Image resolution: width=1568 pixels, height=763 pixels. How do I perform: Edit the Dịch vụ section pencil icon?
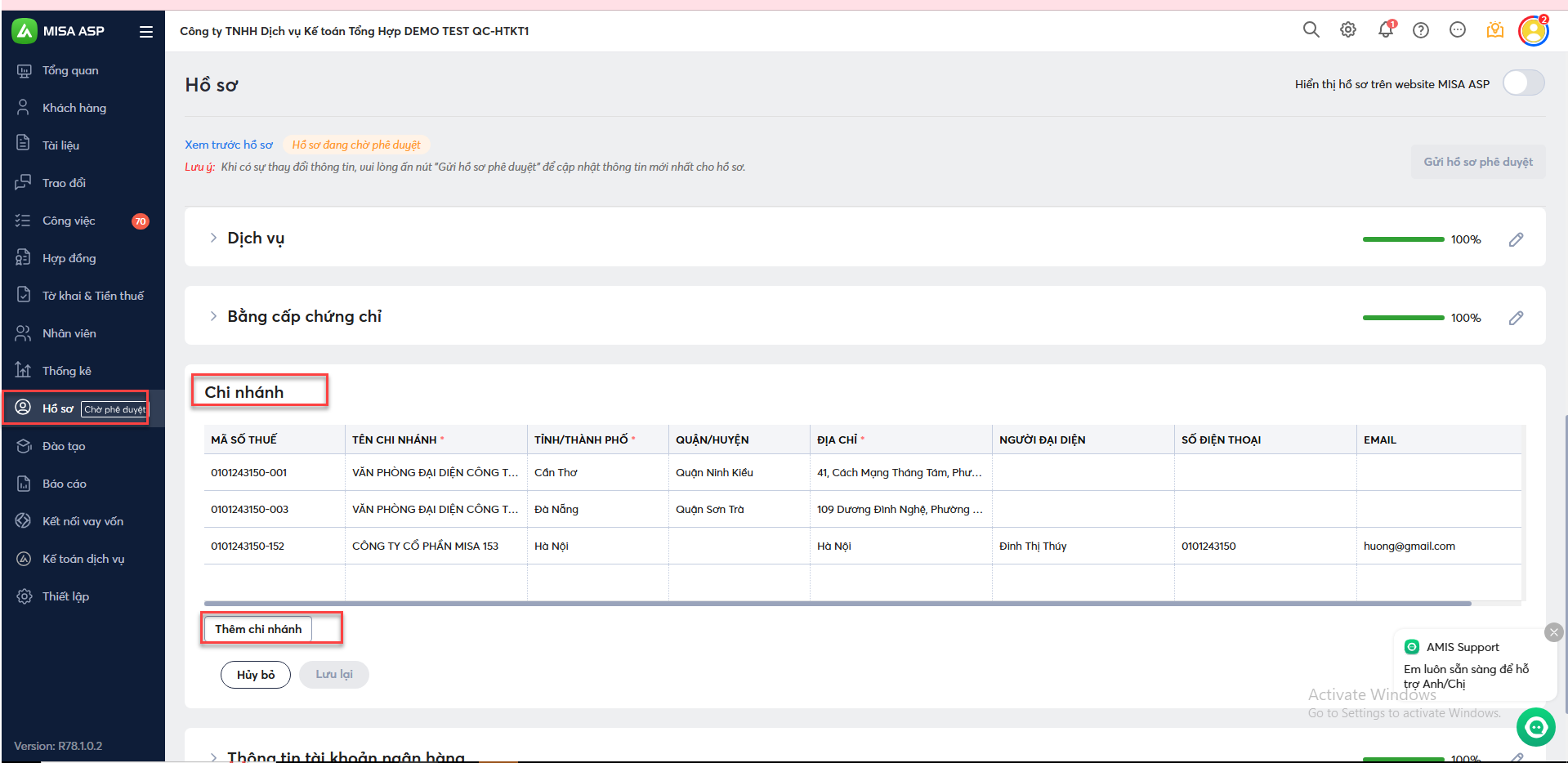pyautogui.click(x=1516, y=239)
